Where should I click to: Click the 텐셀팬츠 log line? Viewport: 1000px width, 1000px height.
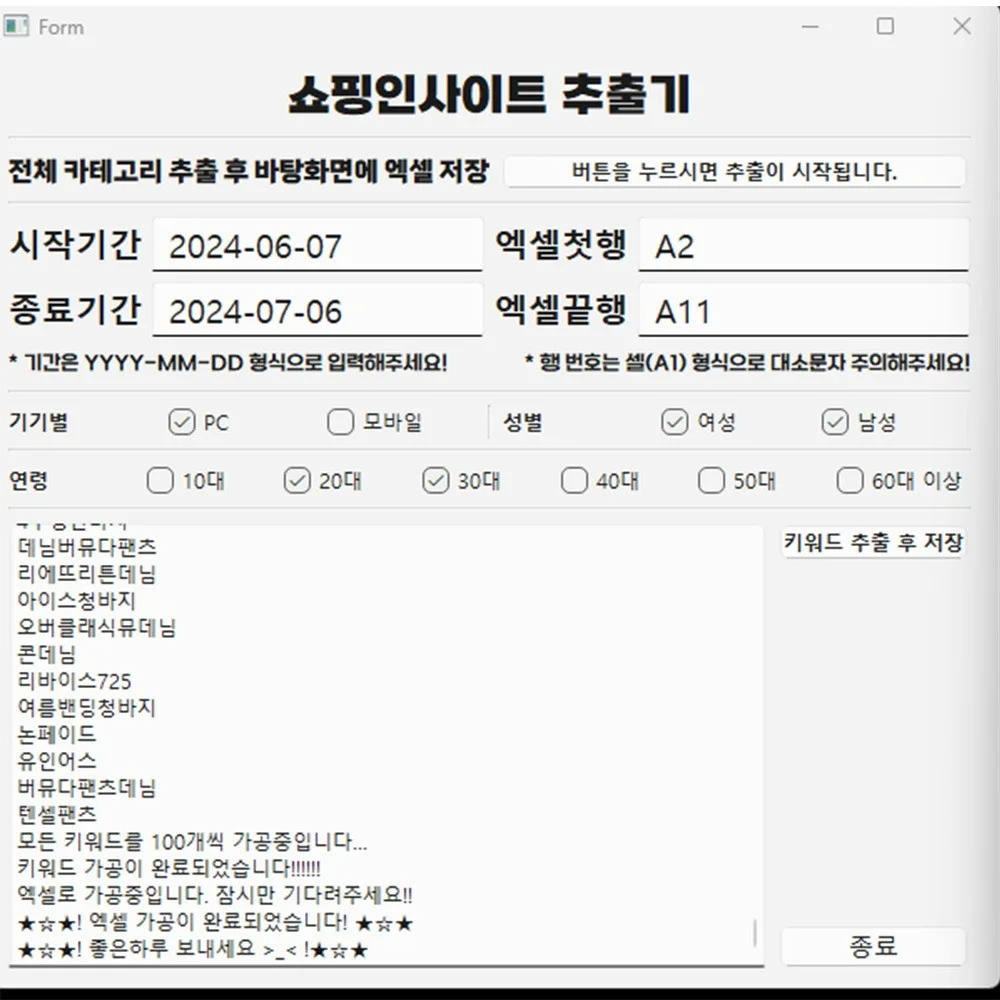[x=57, y=814]
